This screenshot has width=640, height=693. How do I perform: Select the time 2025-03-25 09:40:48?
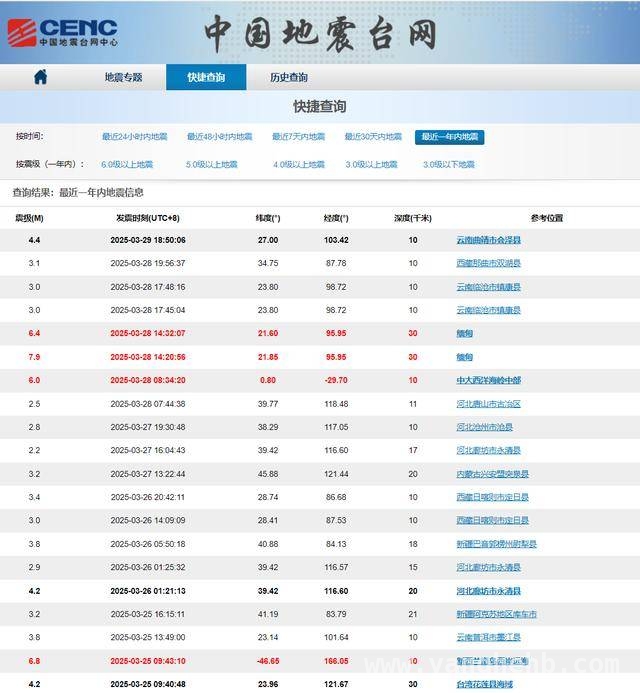[x=148, y=684]
